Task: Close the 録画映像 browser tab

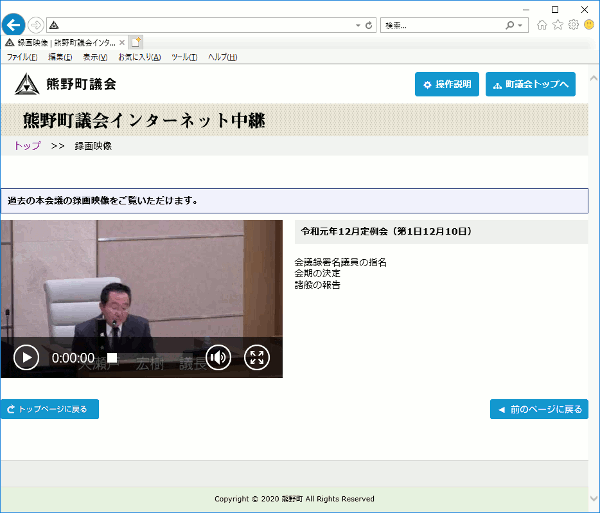Action: click(x=122, y=42)
